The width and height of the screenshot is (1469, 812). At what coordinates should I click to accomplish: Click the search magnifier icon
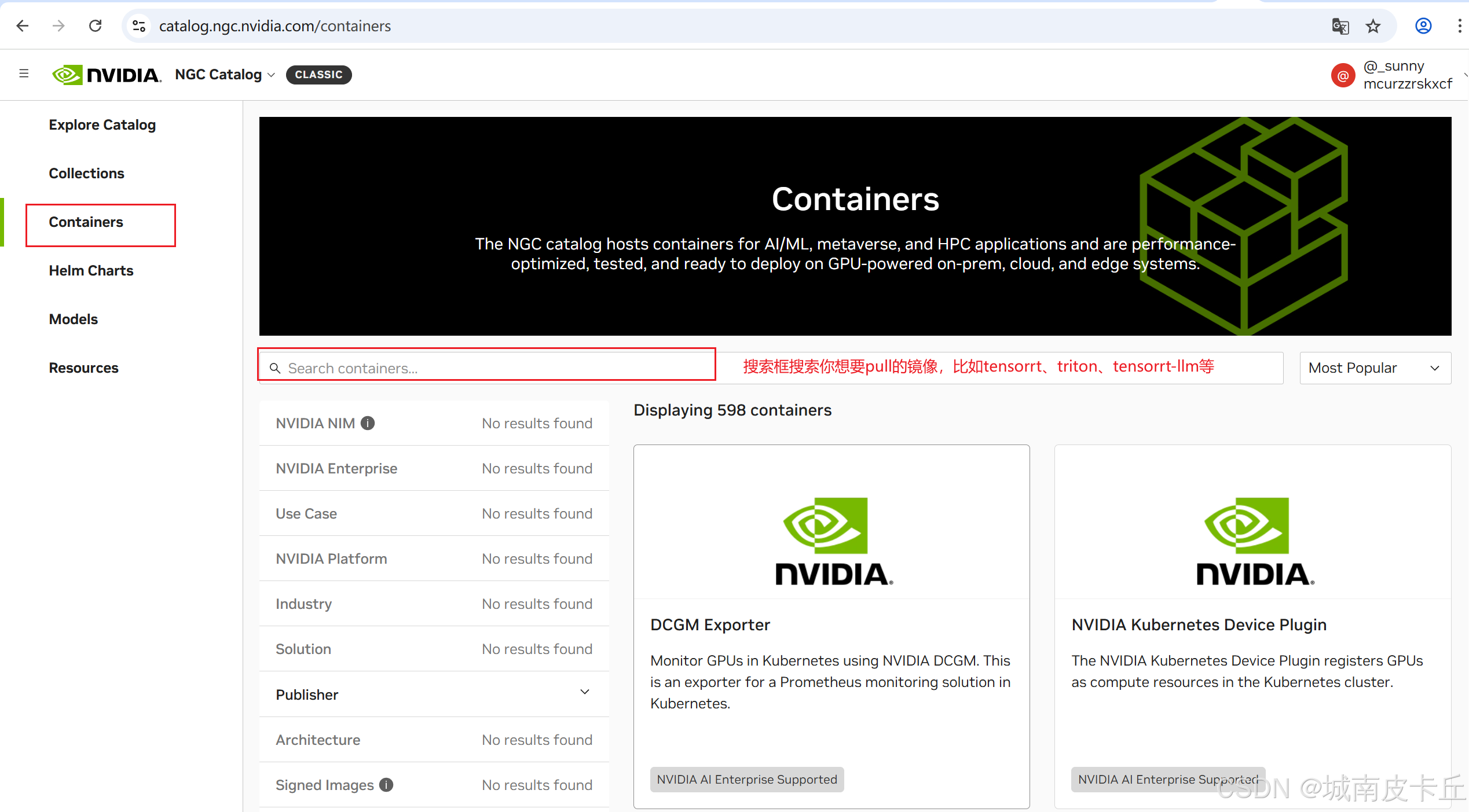pos(275,368)
